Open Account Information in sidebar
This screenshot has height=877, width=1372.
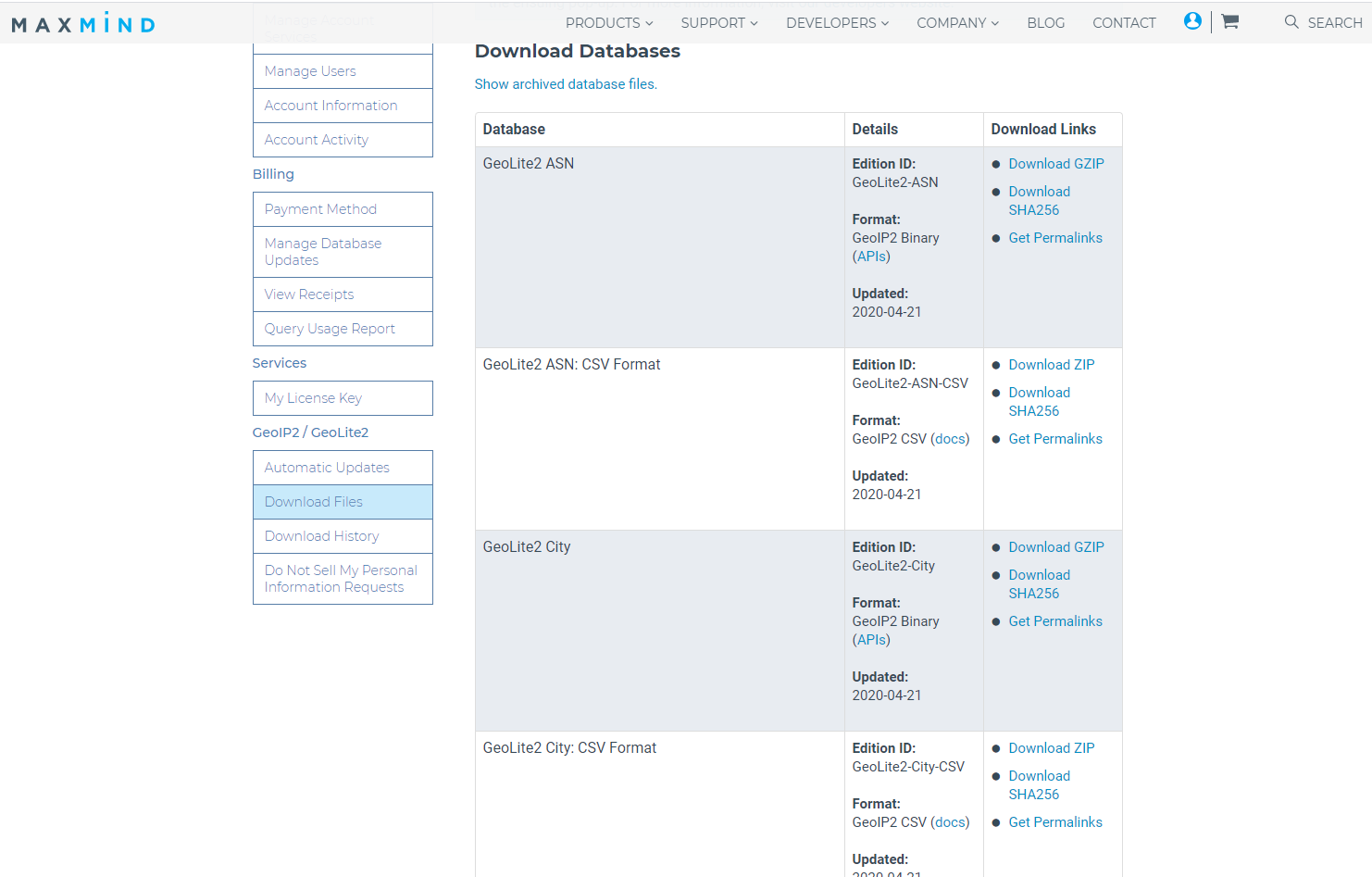point(343,106)
